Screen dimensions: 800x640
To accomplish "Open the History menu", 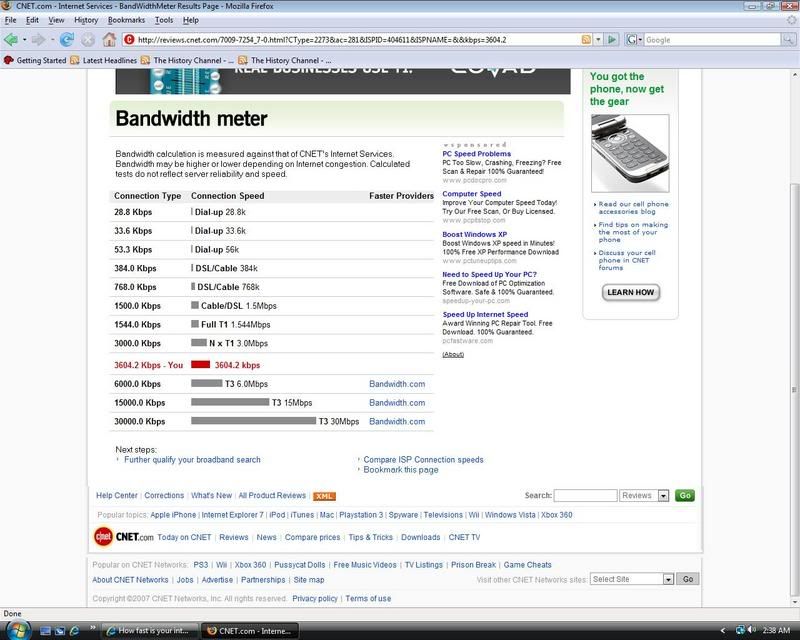I will pos(86,20).
